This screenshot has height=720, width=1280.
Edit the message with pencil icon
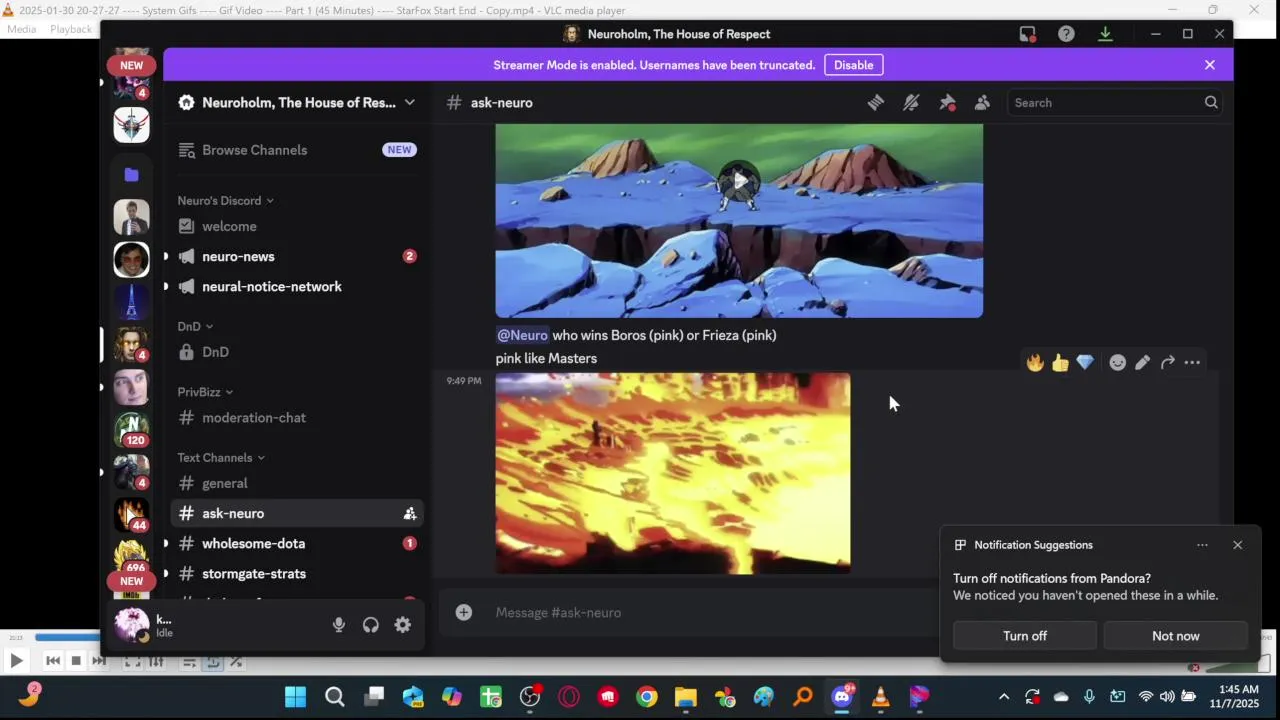point(1142,363)
